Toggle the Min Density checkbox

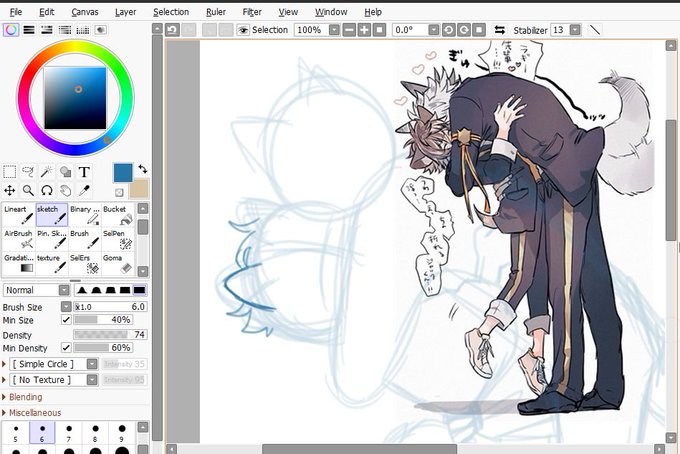coord(66,348)
